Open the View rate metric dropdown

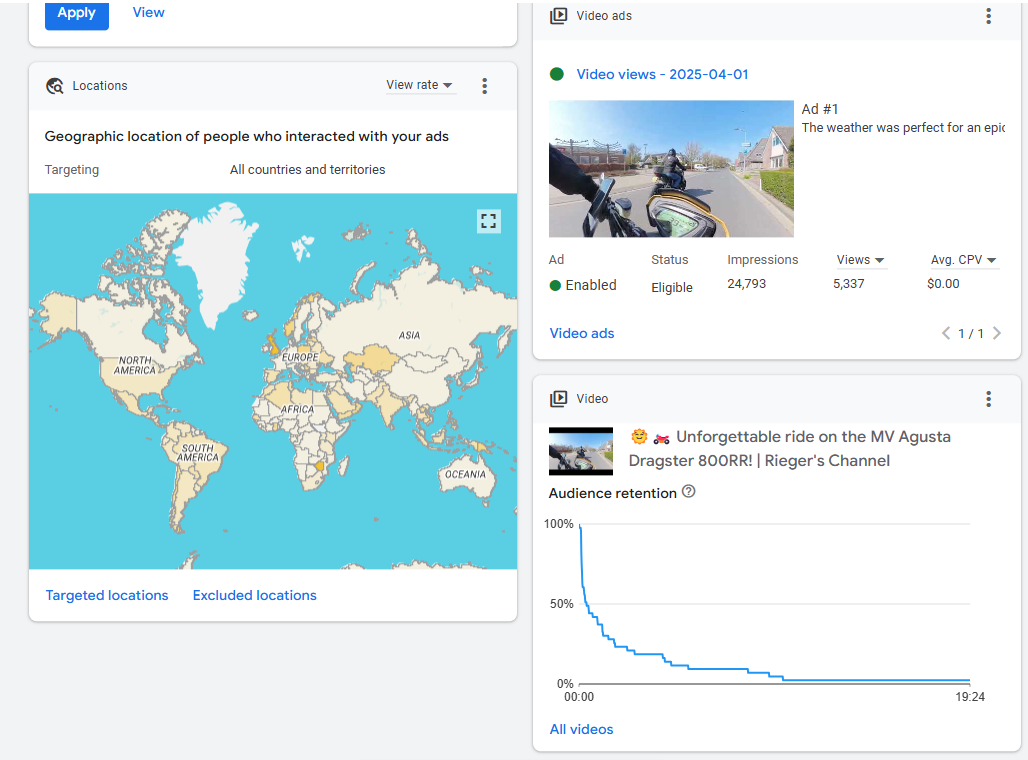[x=420, y=85]
